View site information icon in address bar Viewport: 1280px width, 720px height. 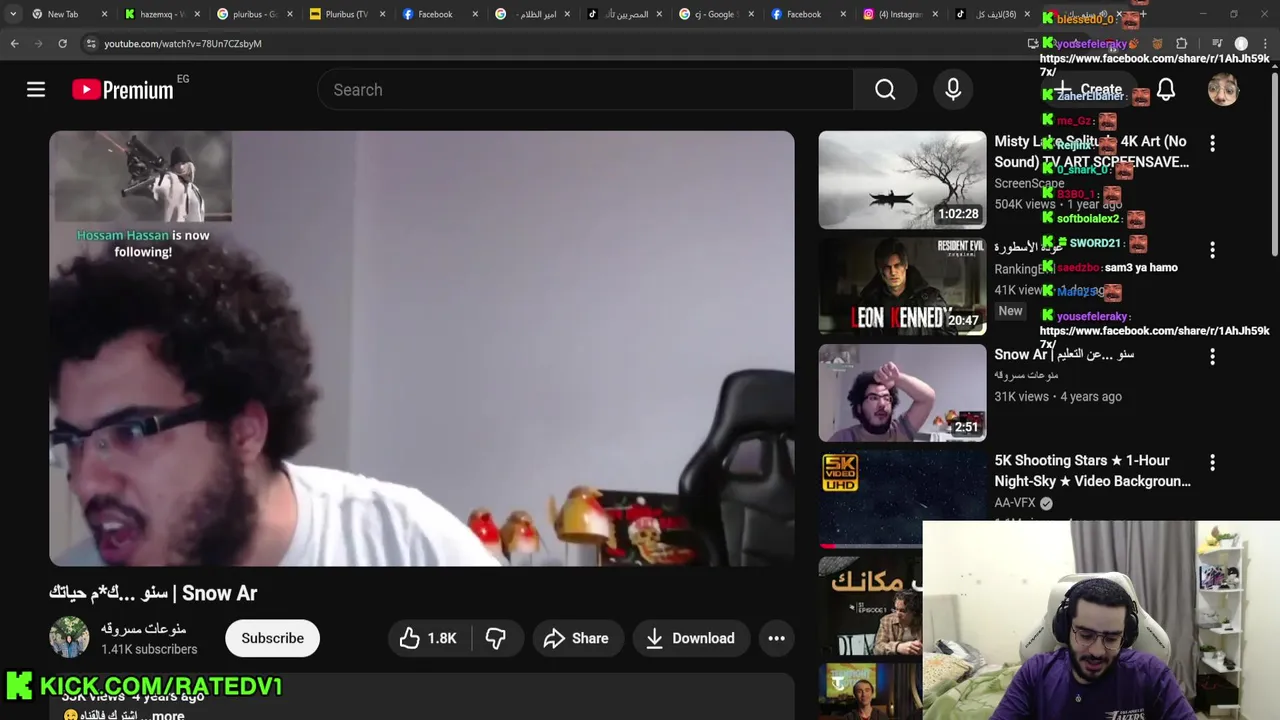coord(91,44)
